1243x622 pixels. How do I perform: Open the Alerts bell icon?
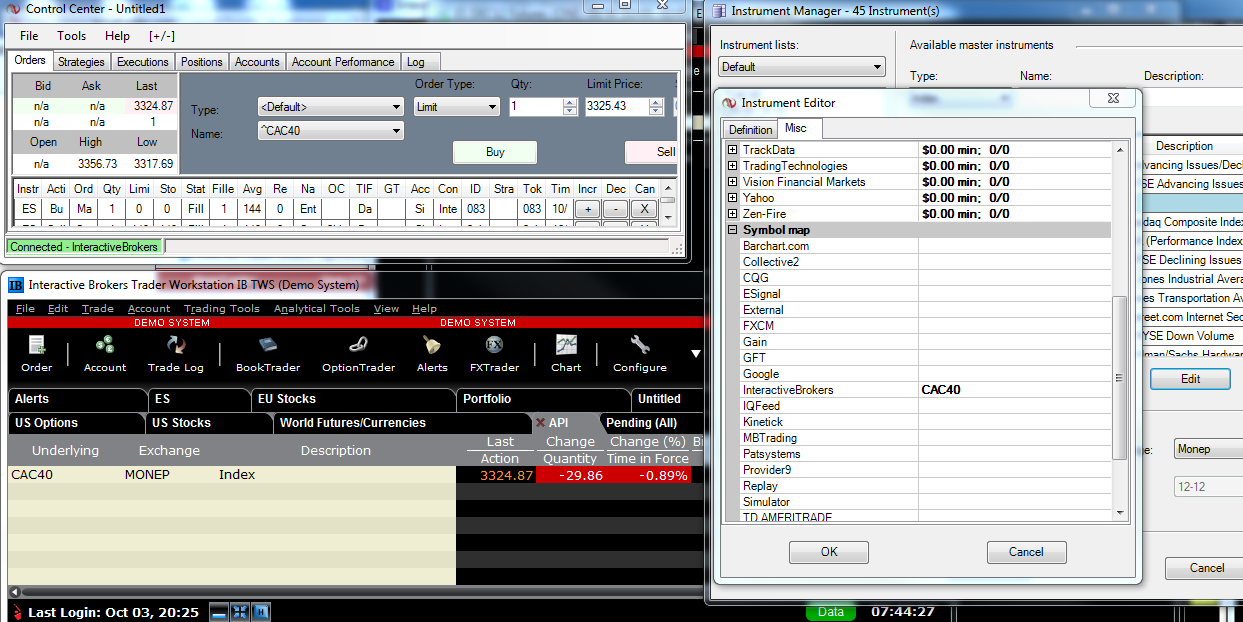(x=432, y=354)
